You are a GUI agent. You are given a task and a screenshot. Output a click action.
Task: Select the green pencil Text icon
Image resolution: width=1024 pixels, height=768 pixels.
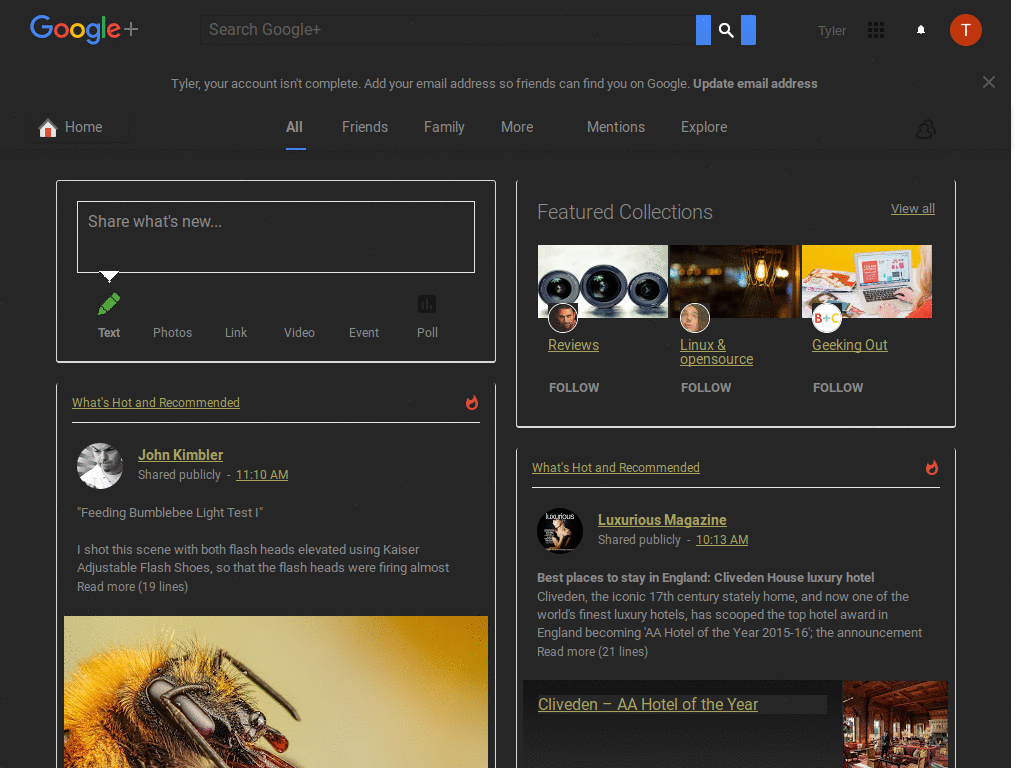109,304
